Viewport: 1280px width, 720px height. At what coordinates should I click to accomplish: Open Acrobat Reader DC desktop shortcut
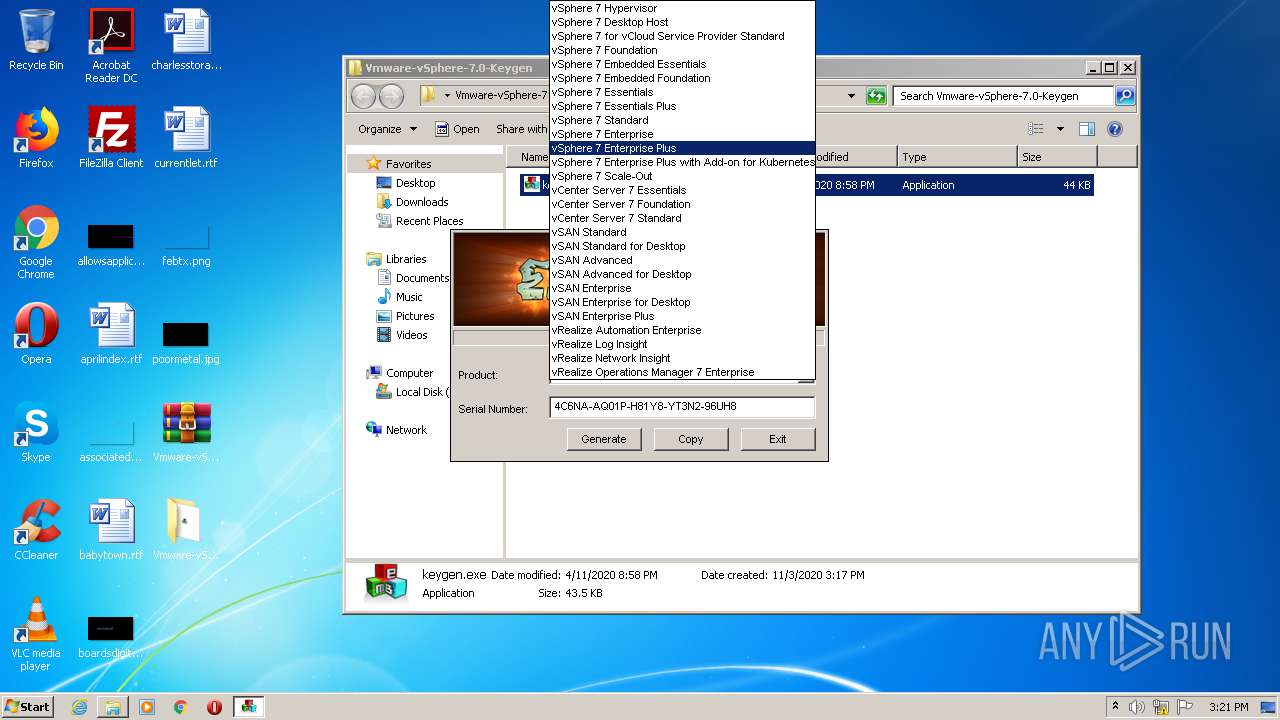[x=111, y=46]
